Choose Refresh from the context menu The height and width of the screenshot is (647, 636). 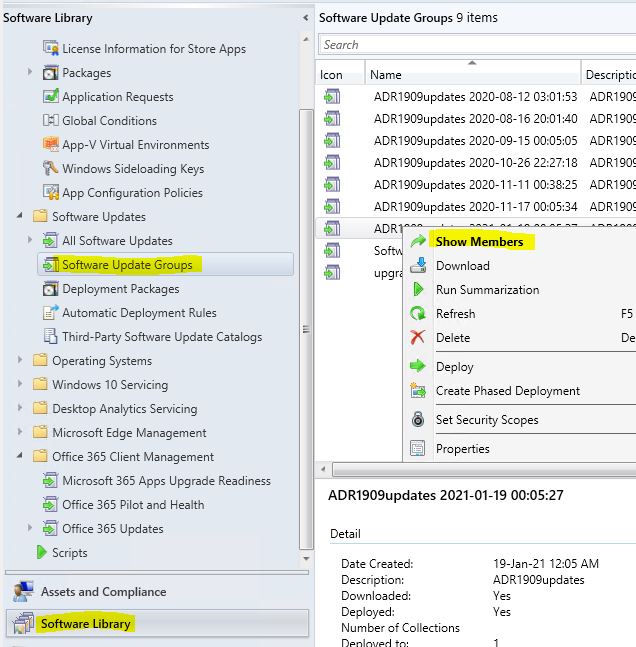[x=456, y=314]
